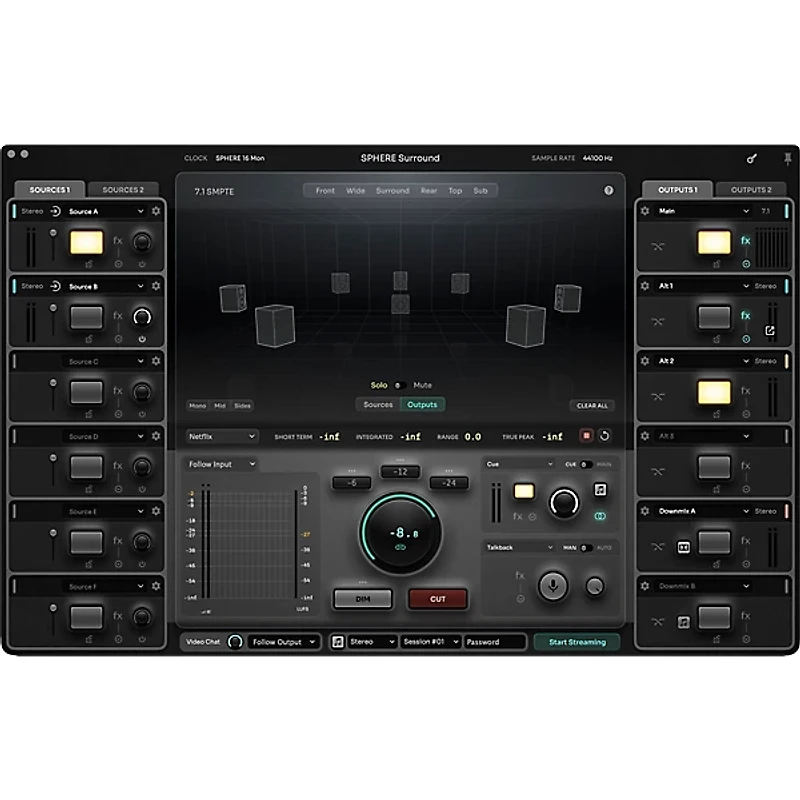Expand the Source B selection dropdown
800x800 pixels.
[x=141, y=287]
